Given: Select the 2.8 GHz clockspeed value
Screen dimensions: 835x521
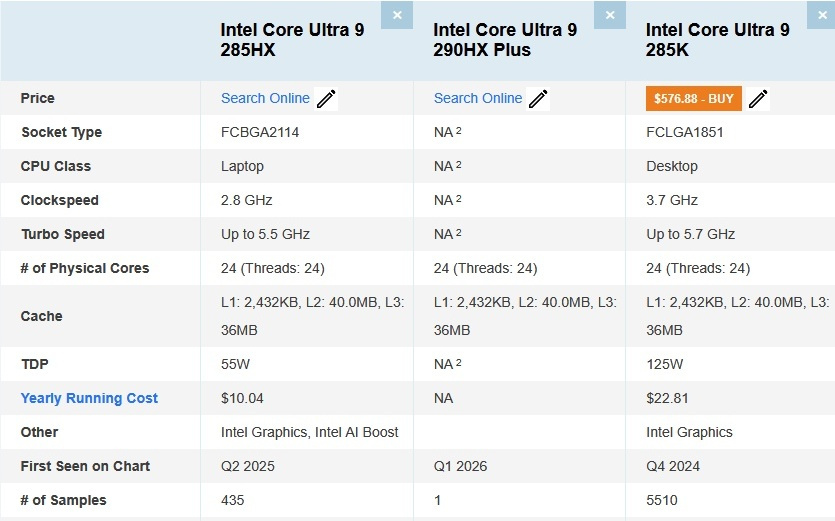Looking at the screenshot, I should point(247,200).
